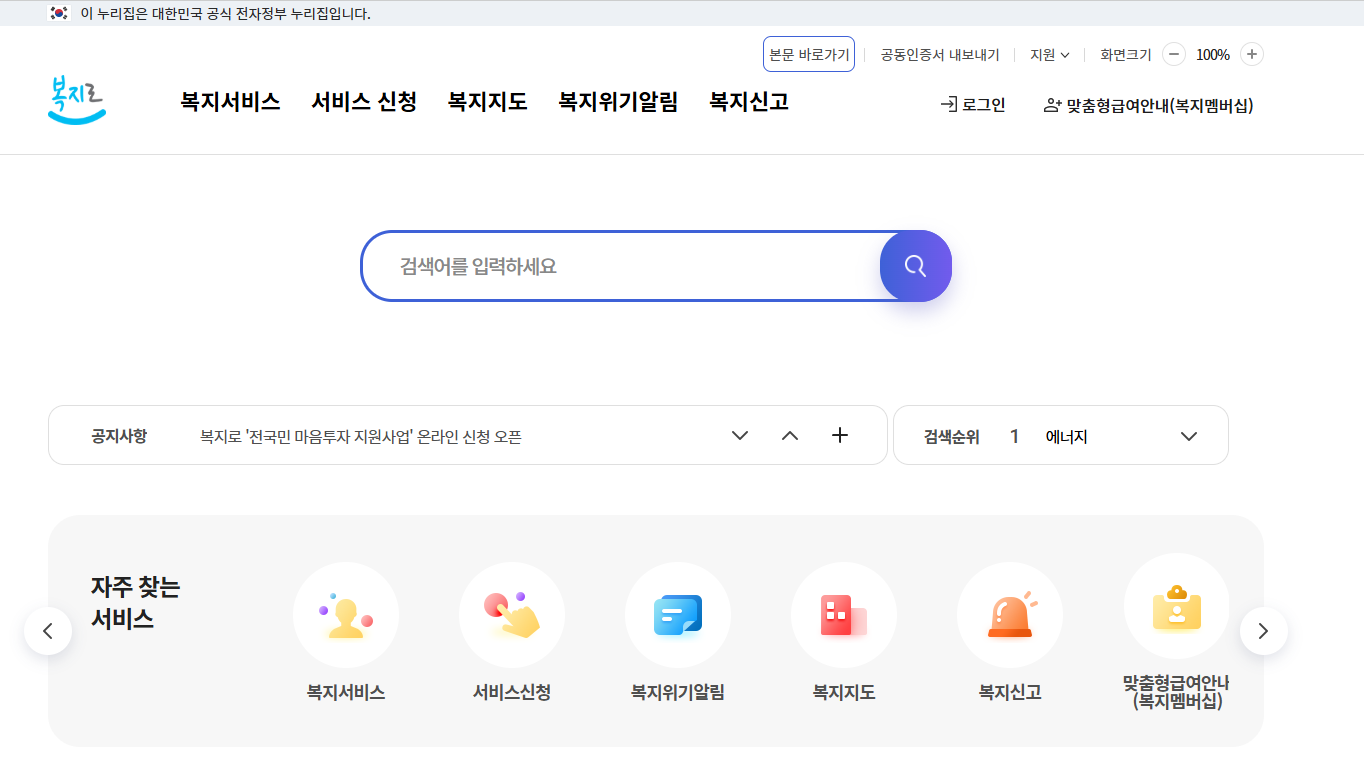The image size is (1364, 766).
Task: Open the 복지신고 main menu
Action: coord(749,101)
